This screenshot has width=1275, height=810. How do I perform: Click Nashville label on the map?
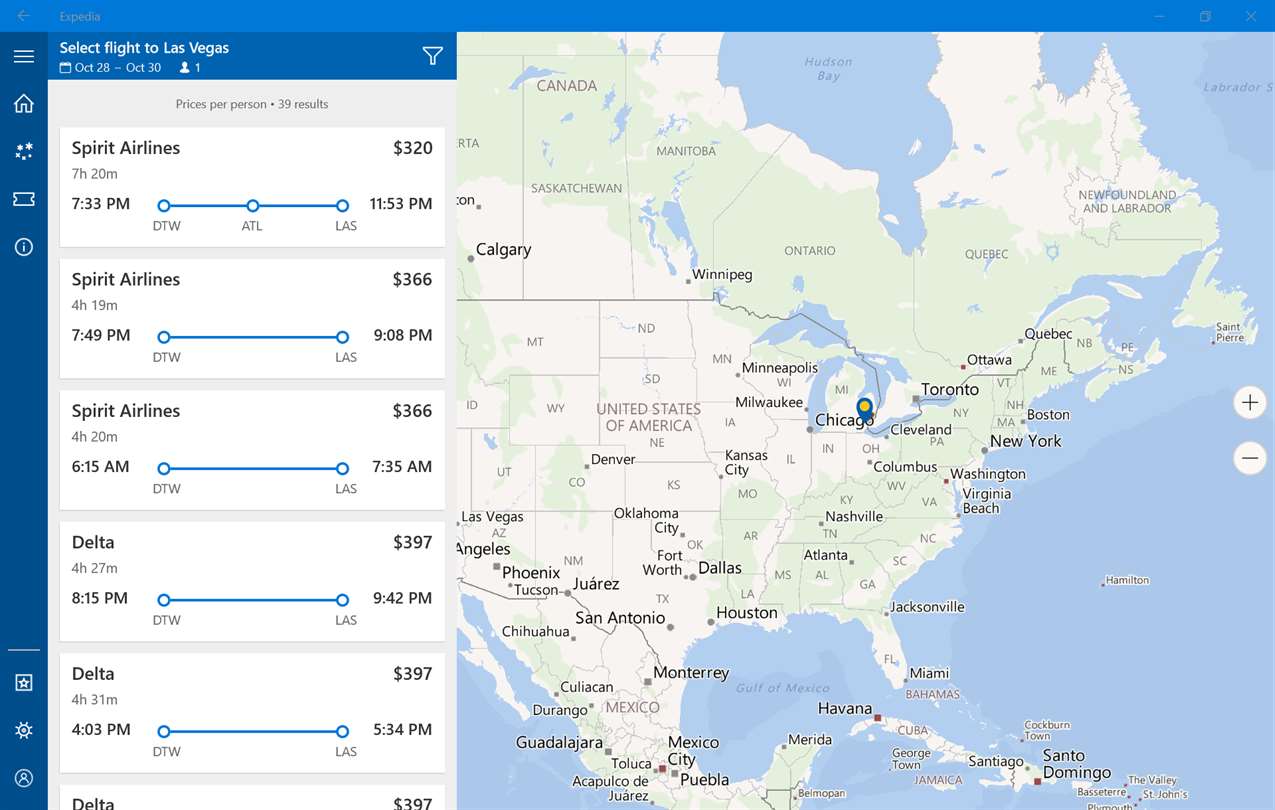click(854, 517)
